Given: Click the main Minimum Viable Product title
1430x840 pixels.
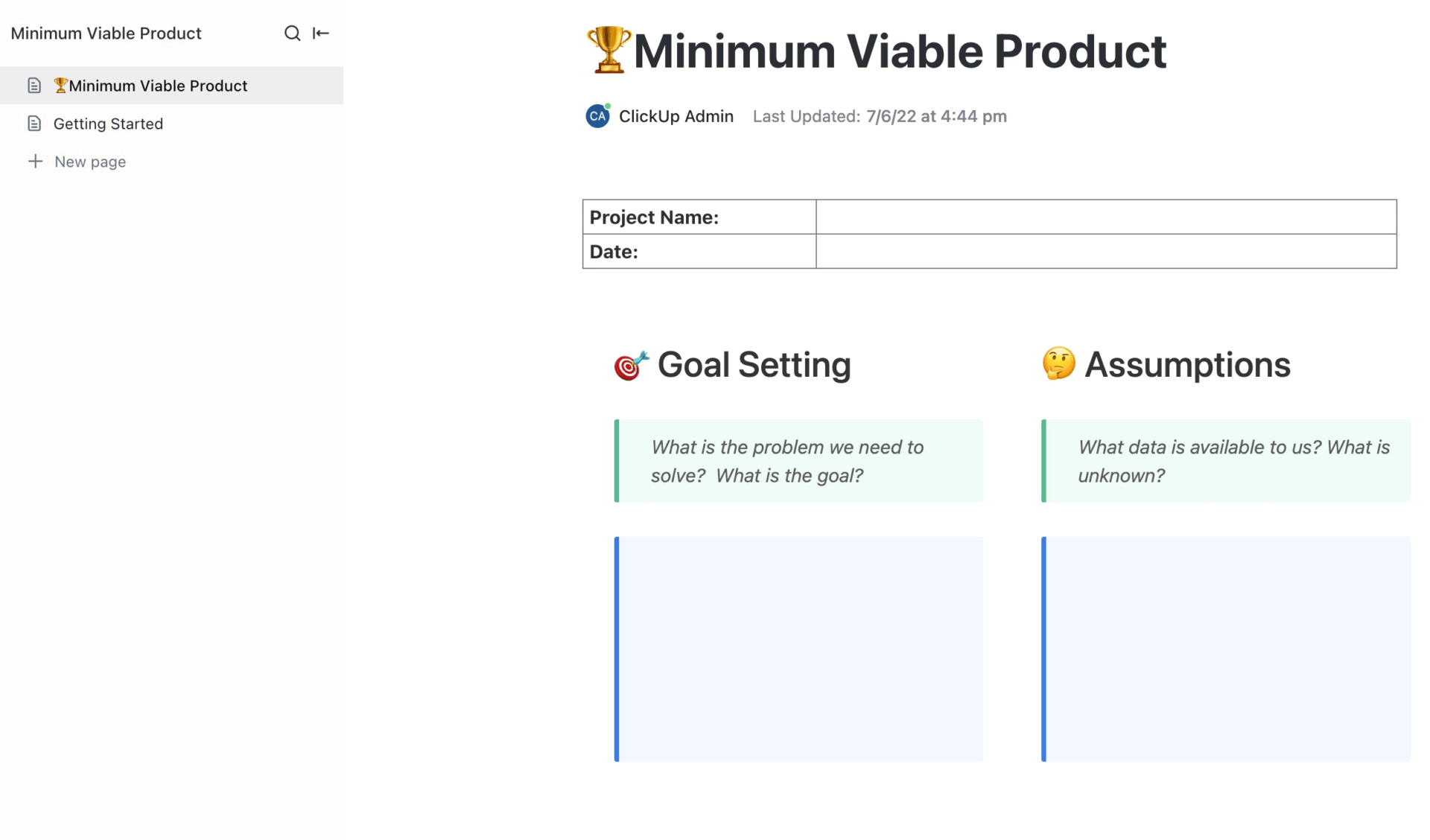Looking at the screenshot, I should click(x=899, y=51).
